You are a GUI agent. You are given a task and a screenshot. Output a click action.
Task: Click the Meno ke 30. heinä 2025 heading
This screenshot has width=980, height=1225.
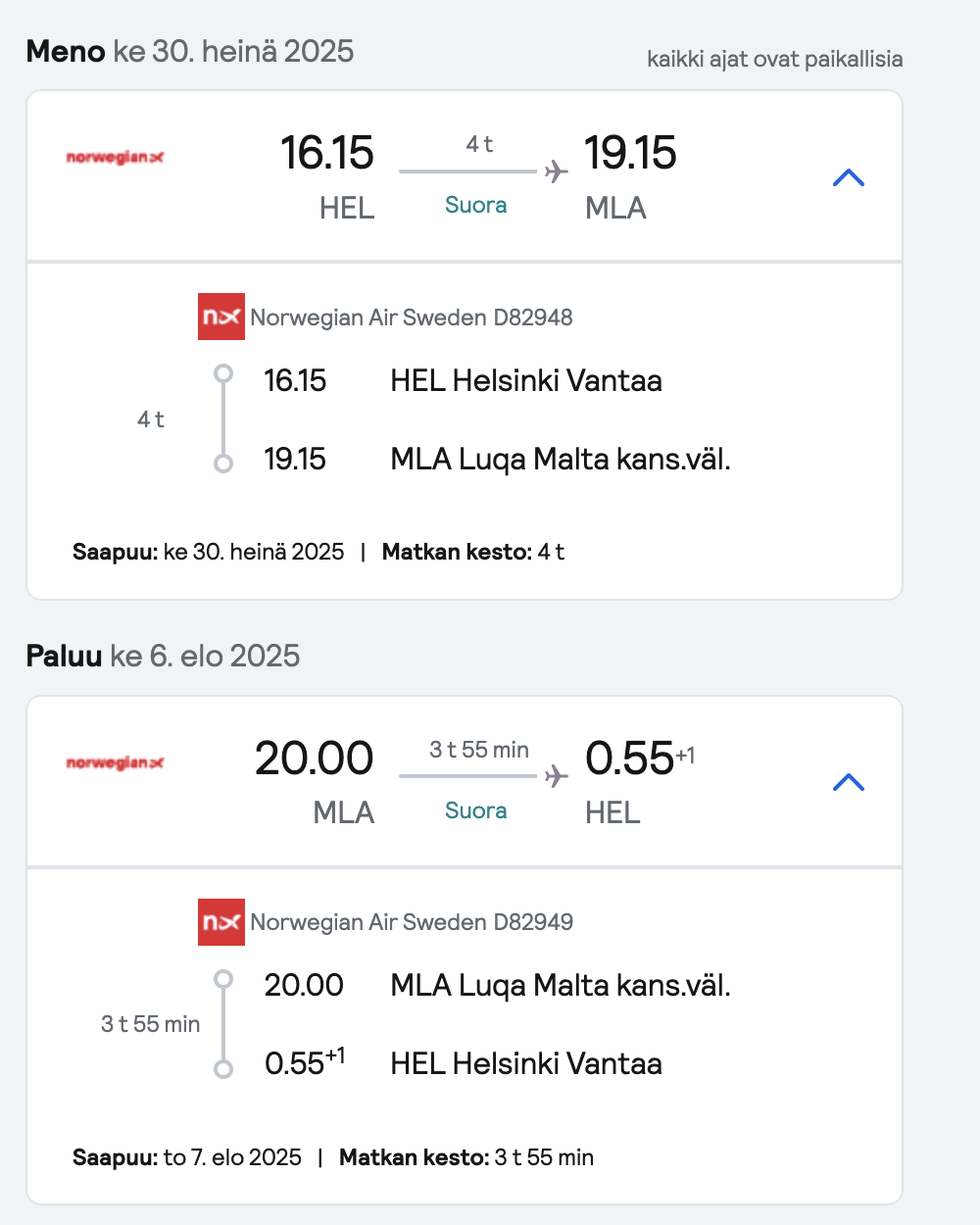point(190,51)
